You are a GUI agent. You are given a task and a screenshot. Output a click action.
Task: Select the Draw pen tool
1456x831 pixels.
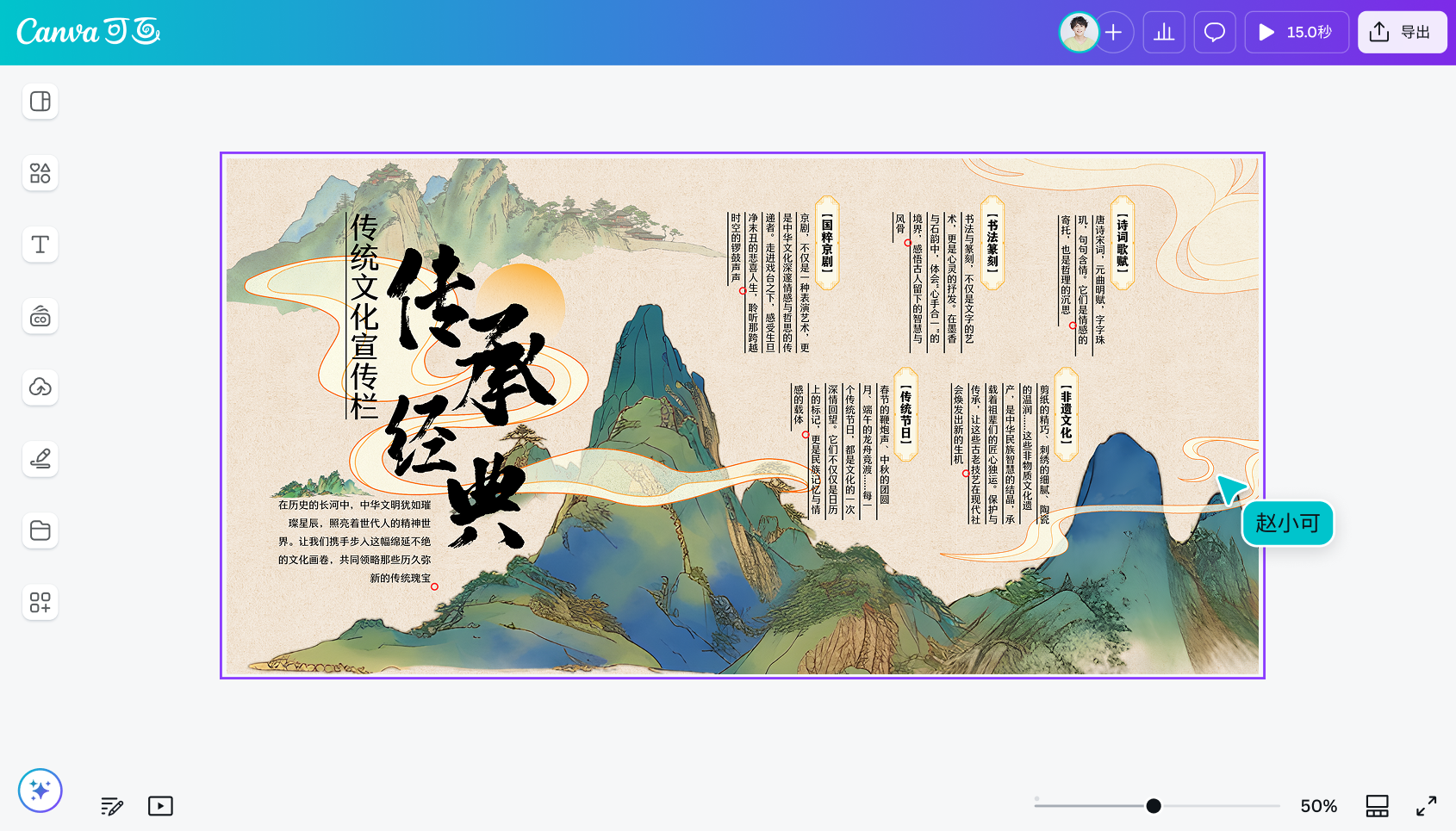tap(40, 459)
